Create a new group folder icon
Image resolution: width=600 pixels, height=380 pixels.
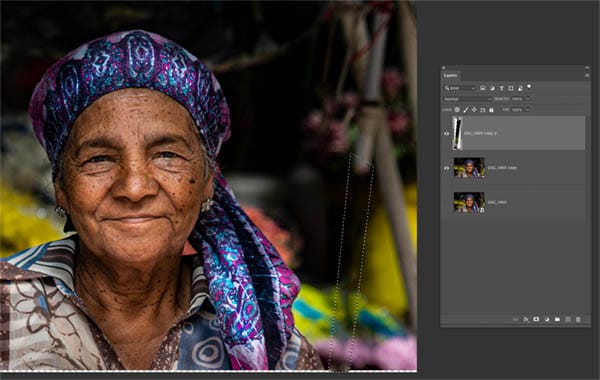tap(558, 319)
